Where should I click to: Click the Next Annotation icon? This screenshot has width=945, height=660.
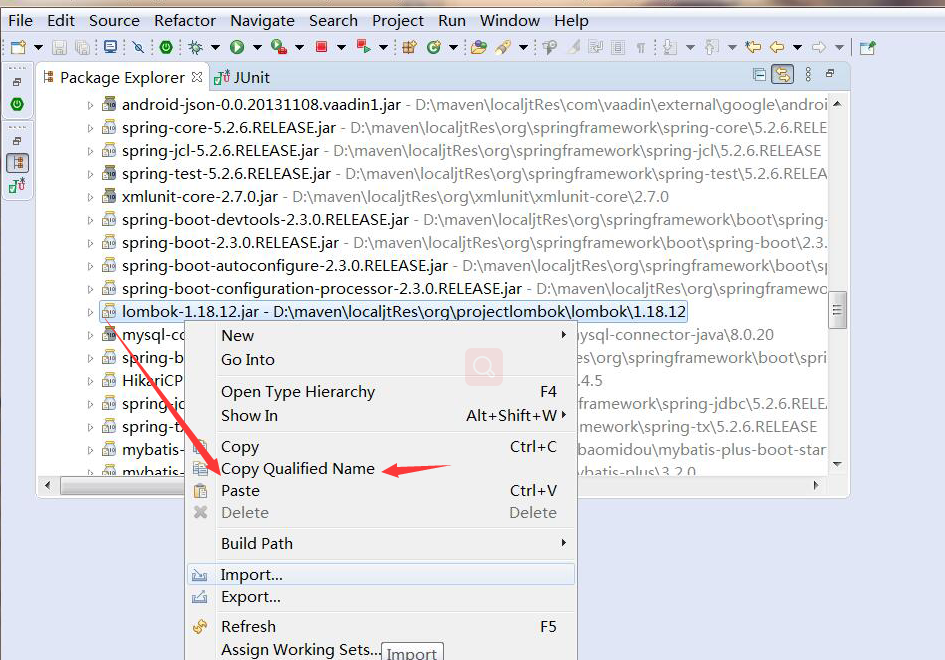click(x=670, y=47)
